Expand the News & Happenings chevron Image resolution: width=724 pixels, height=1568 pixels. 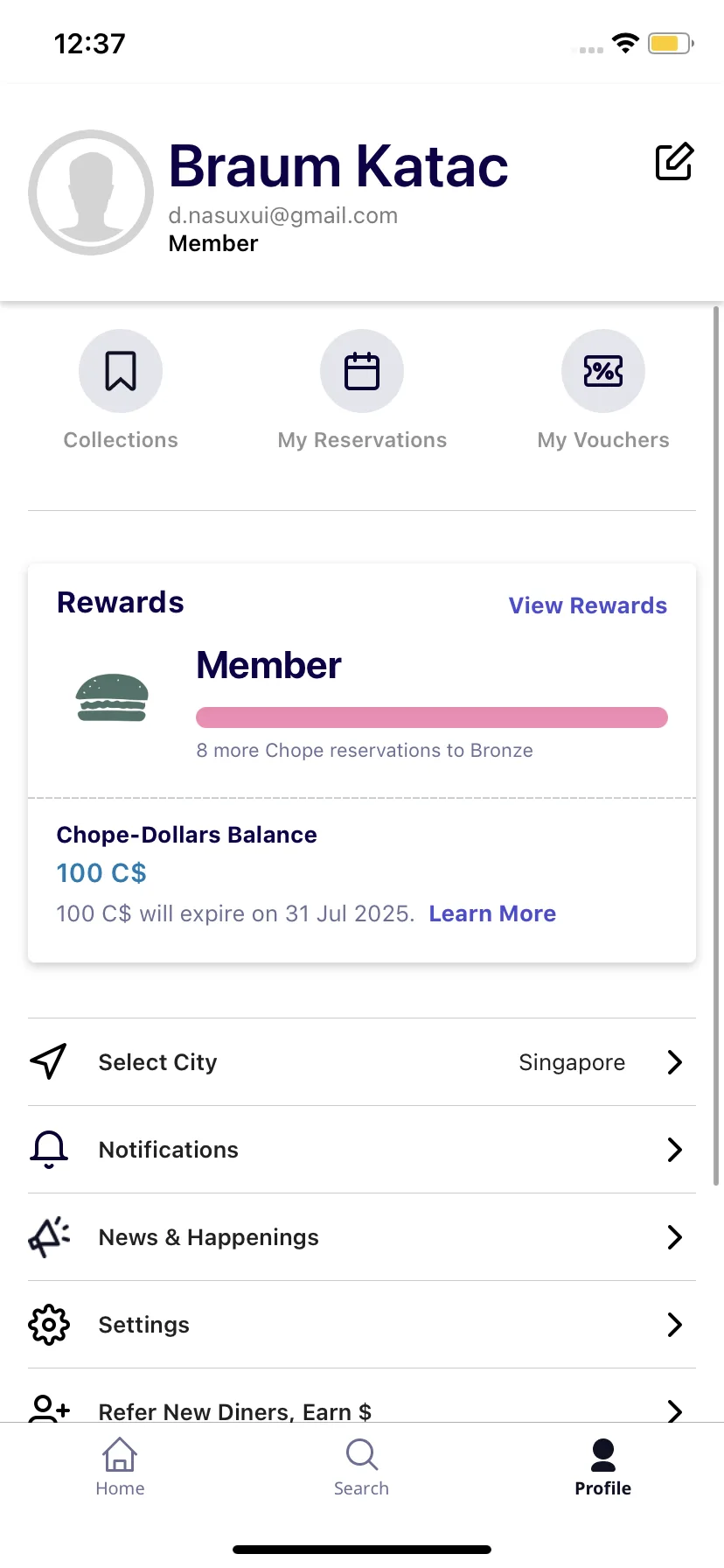(674, 1237)
